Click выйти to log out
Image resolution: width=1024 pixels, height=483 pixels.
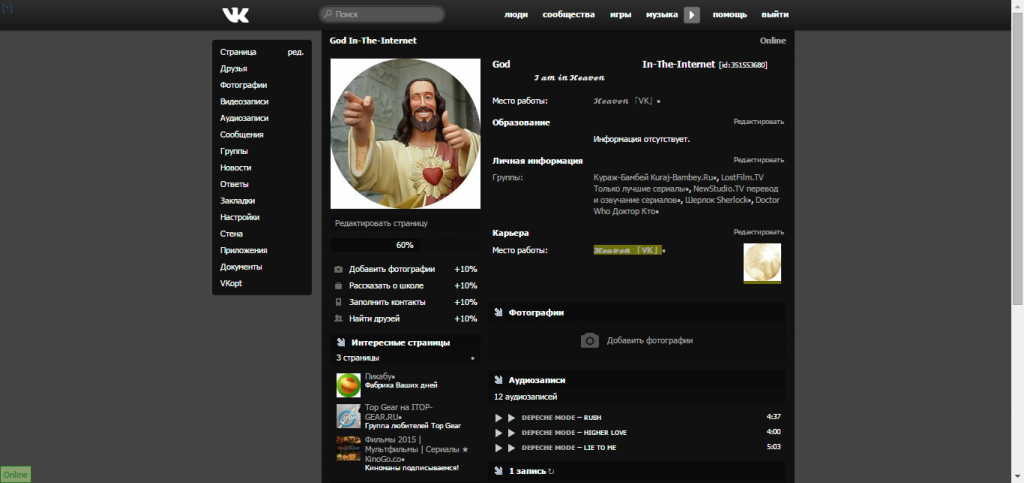point(775,14)
